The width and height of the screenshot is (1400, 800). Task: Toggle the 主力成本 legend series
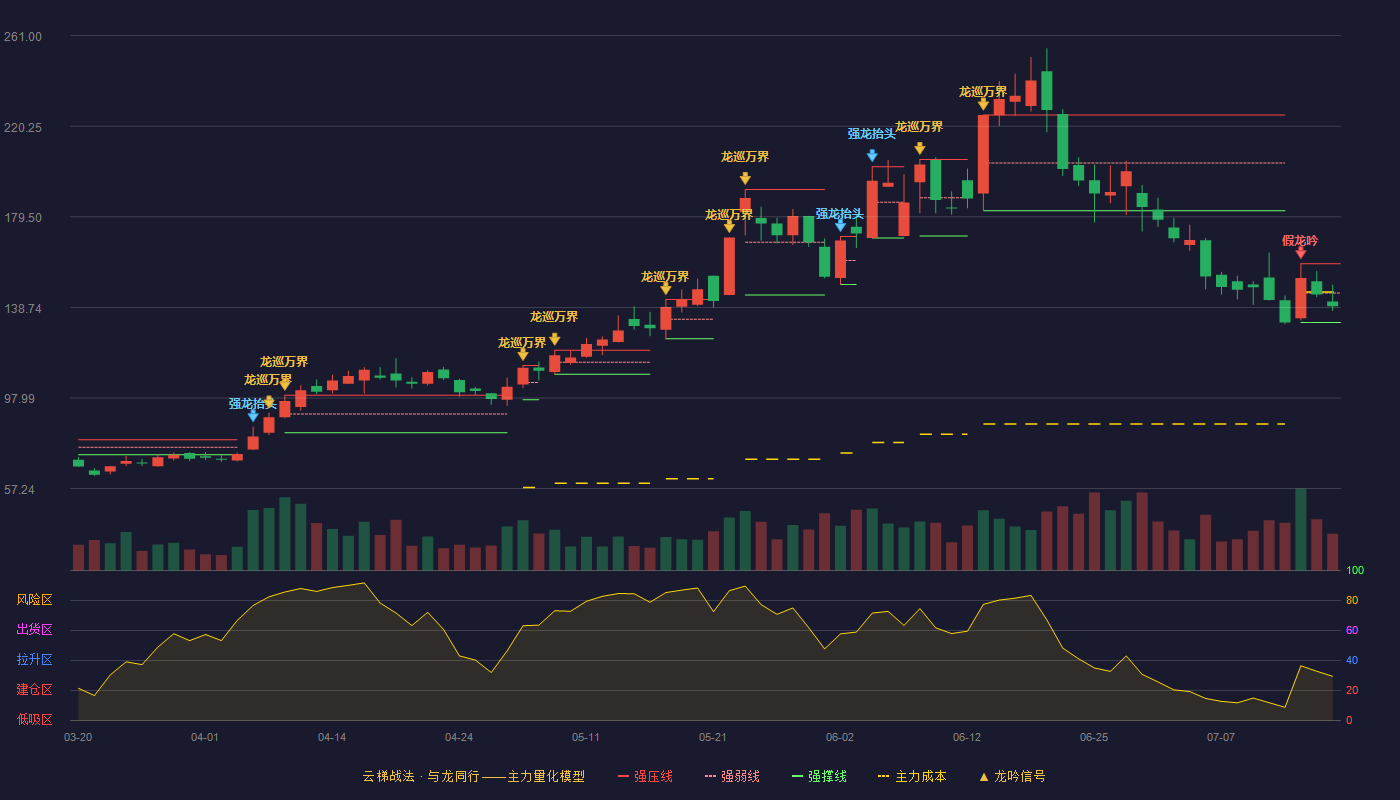[x=912, y=776]
